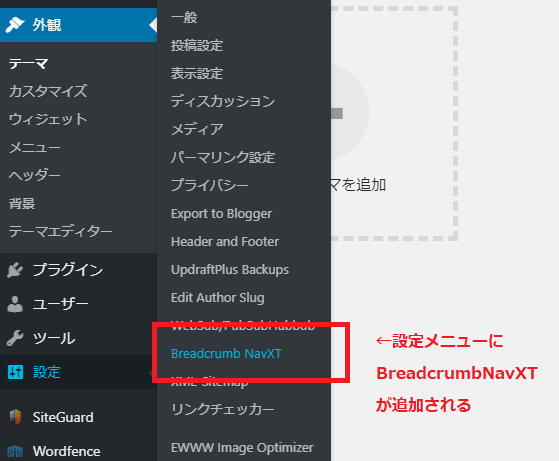
Task: Click the plug icon for プラグイン
Action: pos(15,270)
